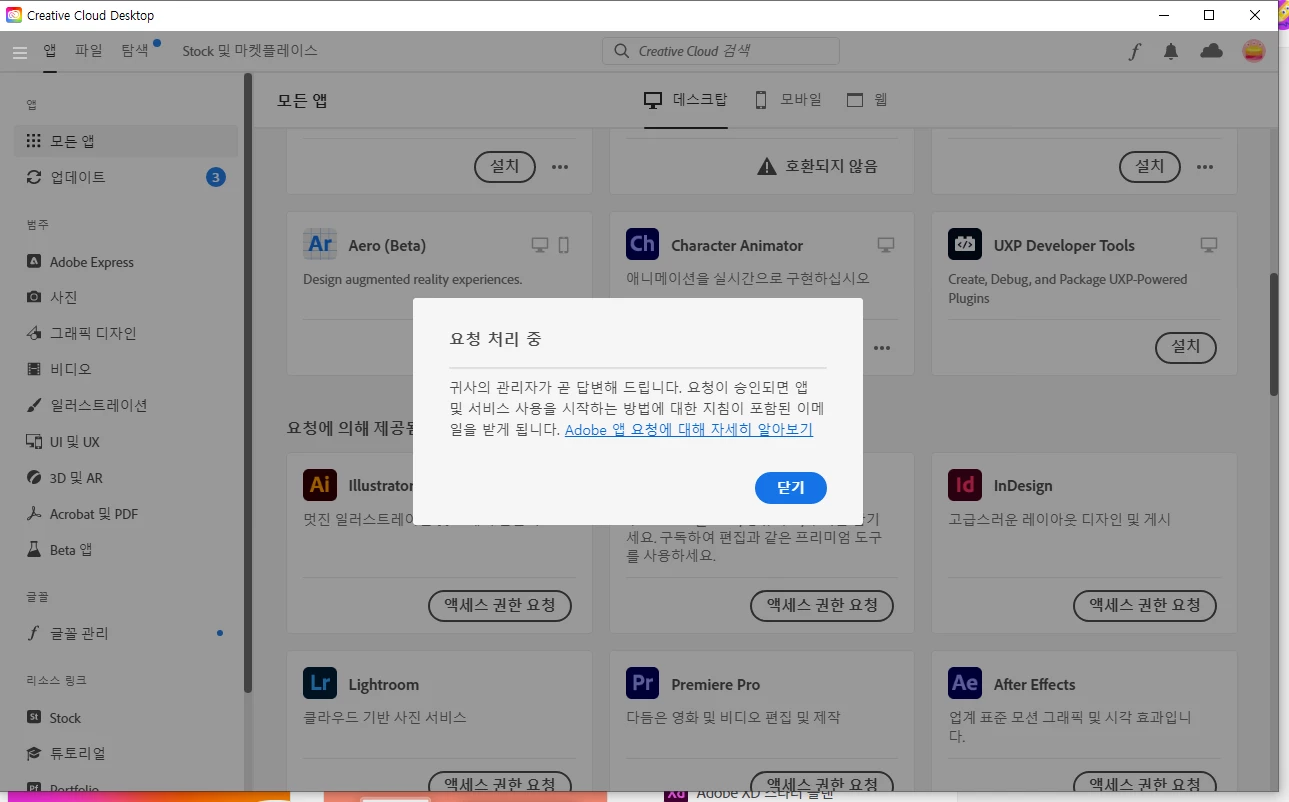
Task: Click 액세스 권한 요청 for InDesign
Action: 1145,605
